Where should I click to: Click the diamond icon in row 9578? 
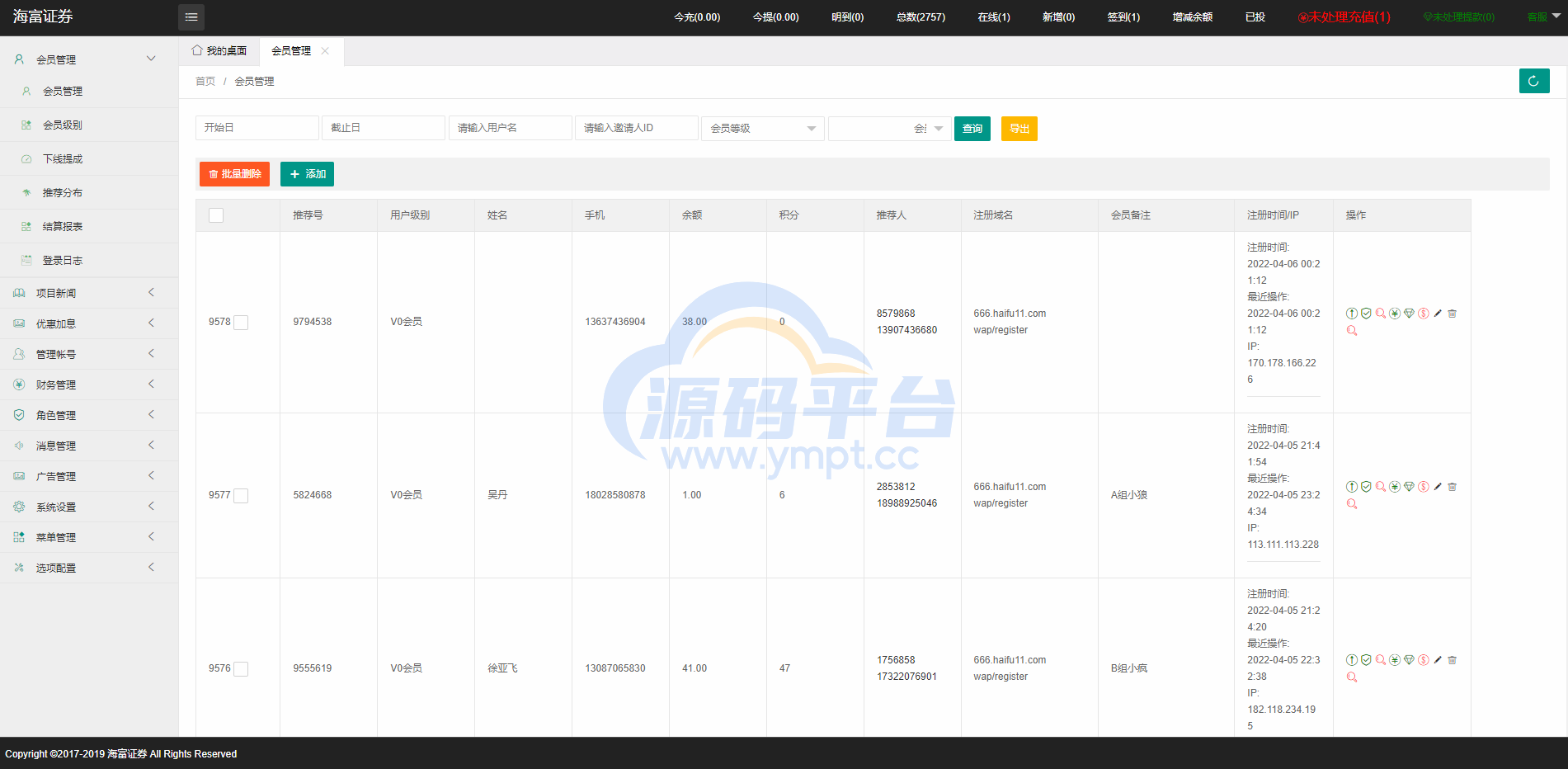point(1409,314)
